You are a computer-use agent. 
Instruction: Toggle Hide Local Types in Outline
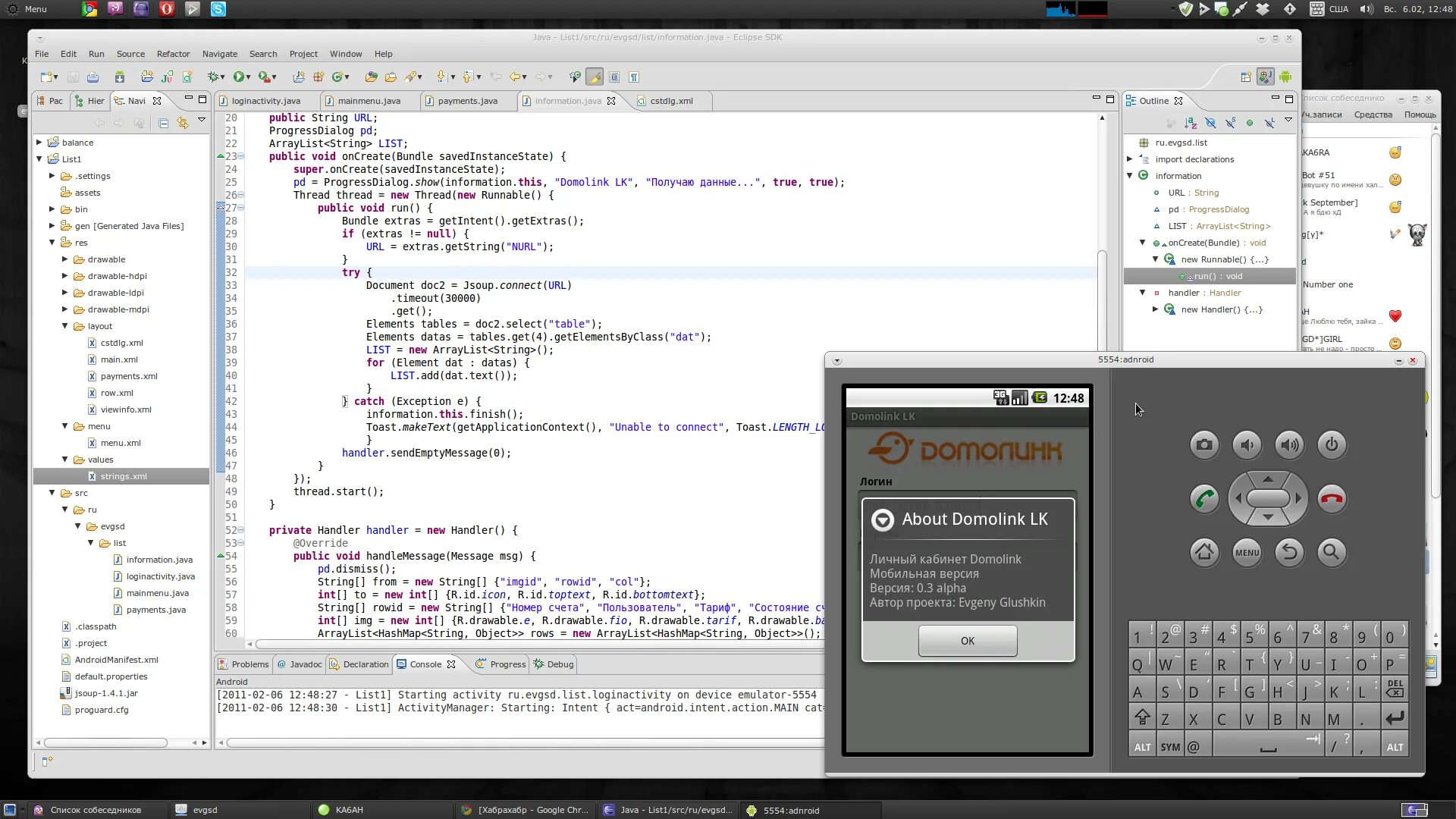pos(1269,123)
